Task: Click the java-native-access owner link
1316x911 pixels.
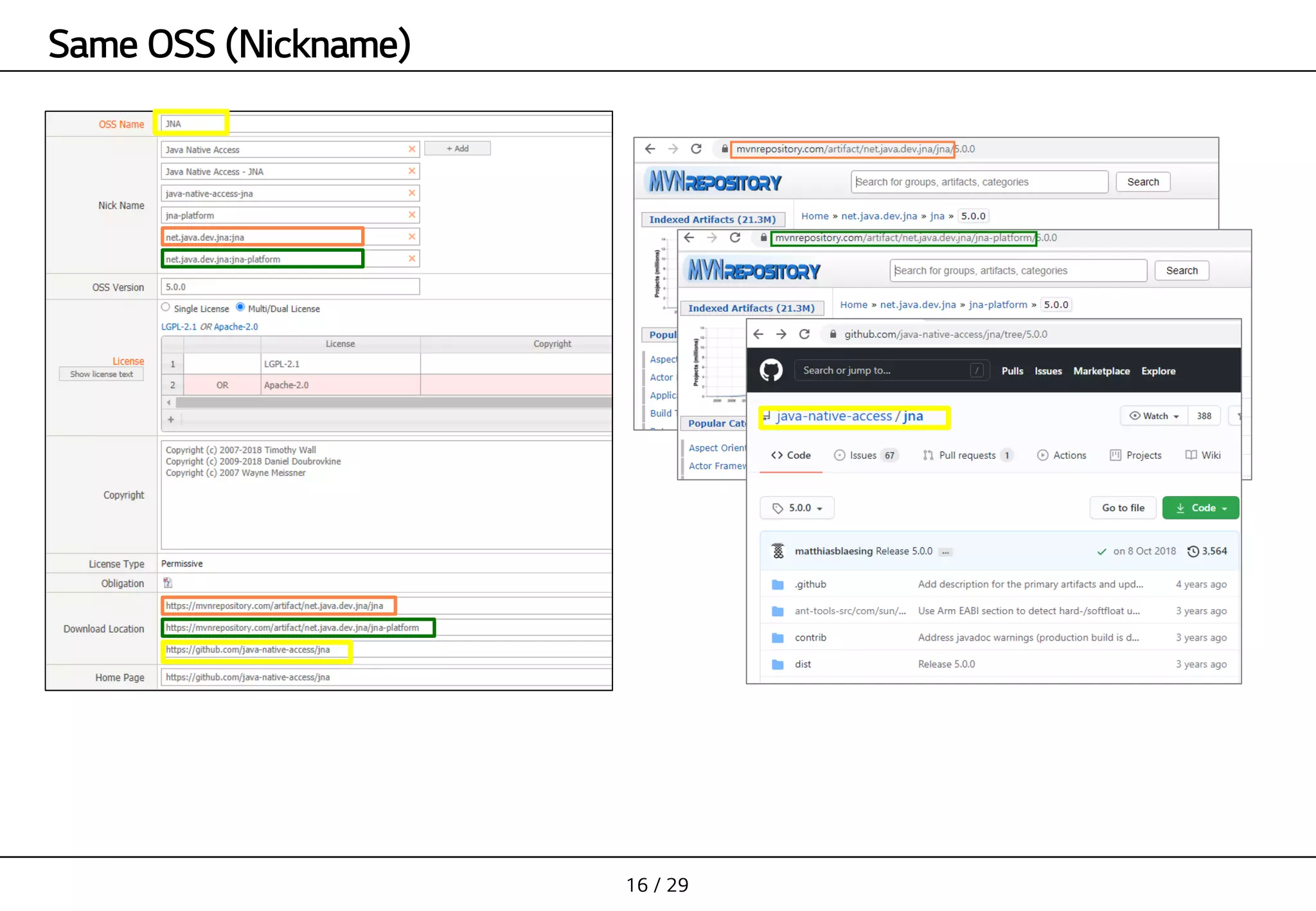Action: (x=834, y=416)
